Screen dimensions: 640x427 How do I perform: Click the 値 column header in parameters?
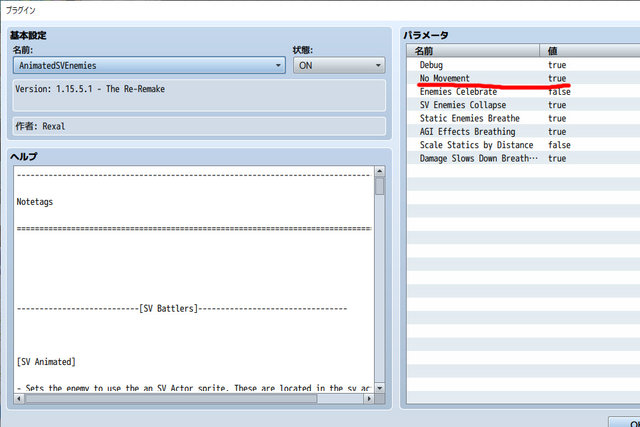590,51
